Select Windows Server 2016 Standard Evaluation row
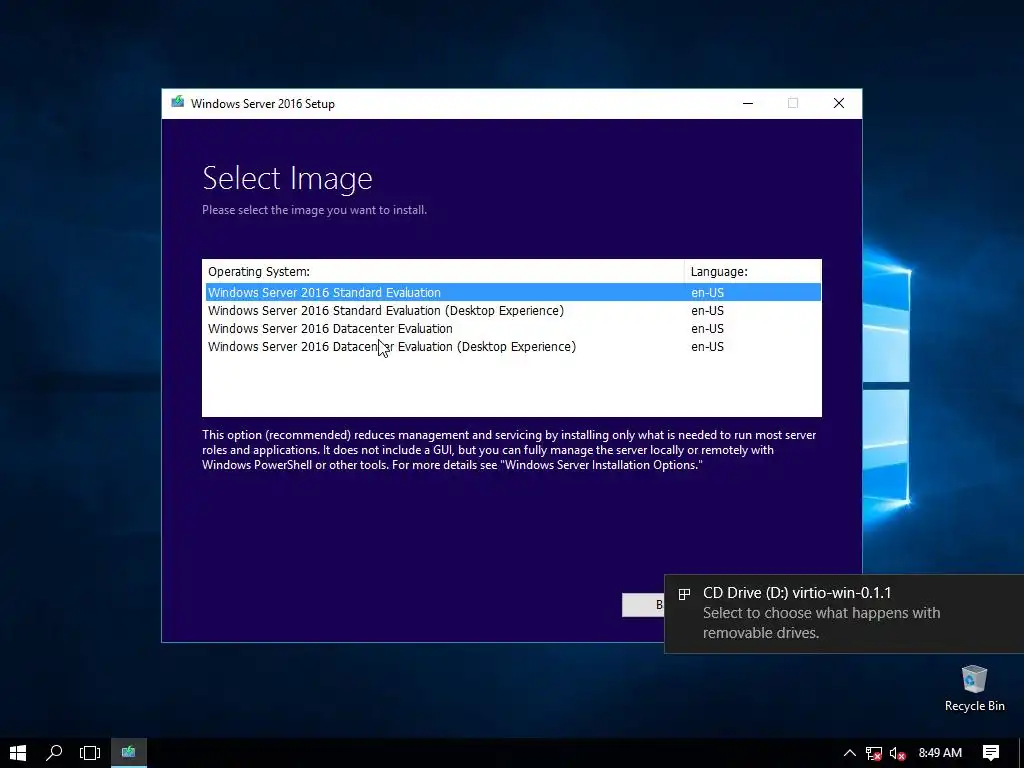Screen dimensions: 1024x768 513,293
